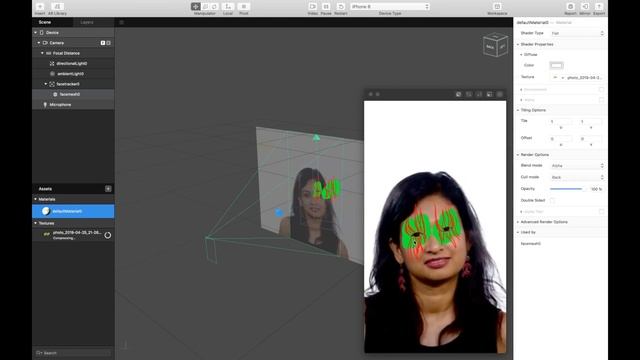Click the directionalLight0 light icon

(52, 64)
